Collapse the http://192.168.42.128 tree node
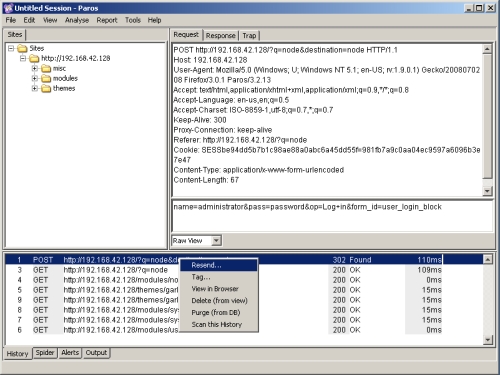This screenshot has height=375, width=500. (23, 59)
